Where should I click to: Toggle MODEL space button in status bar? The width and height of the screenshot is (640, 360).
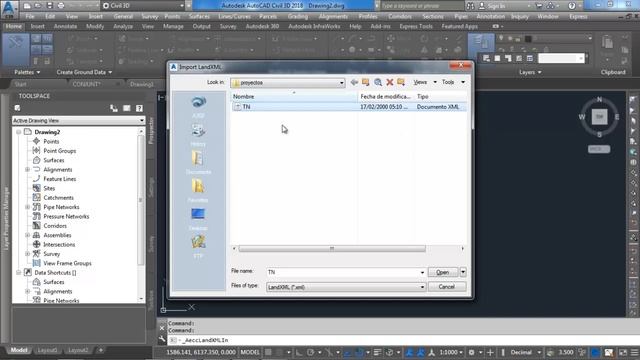(x=249, y=352)
